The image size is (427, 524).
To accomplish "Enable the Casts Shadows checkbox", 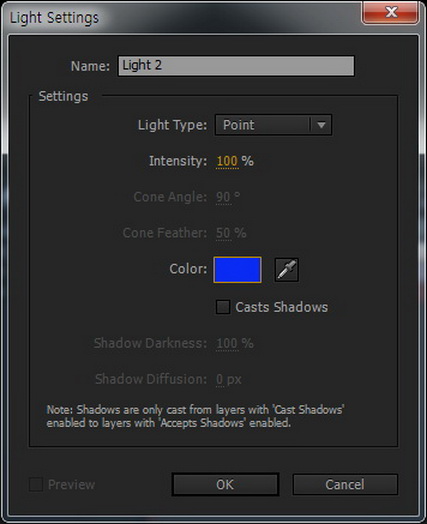I will click(x=223, y=307).
